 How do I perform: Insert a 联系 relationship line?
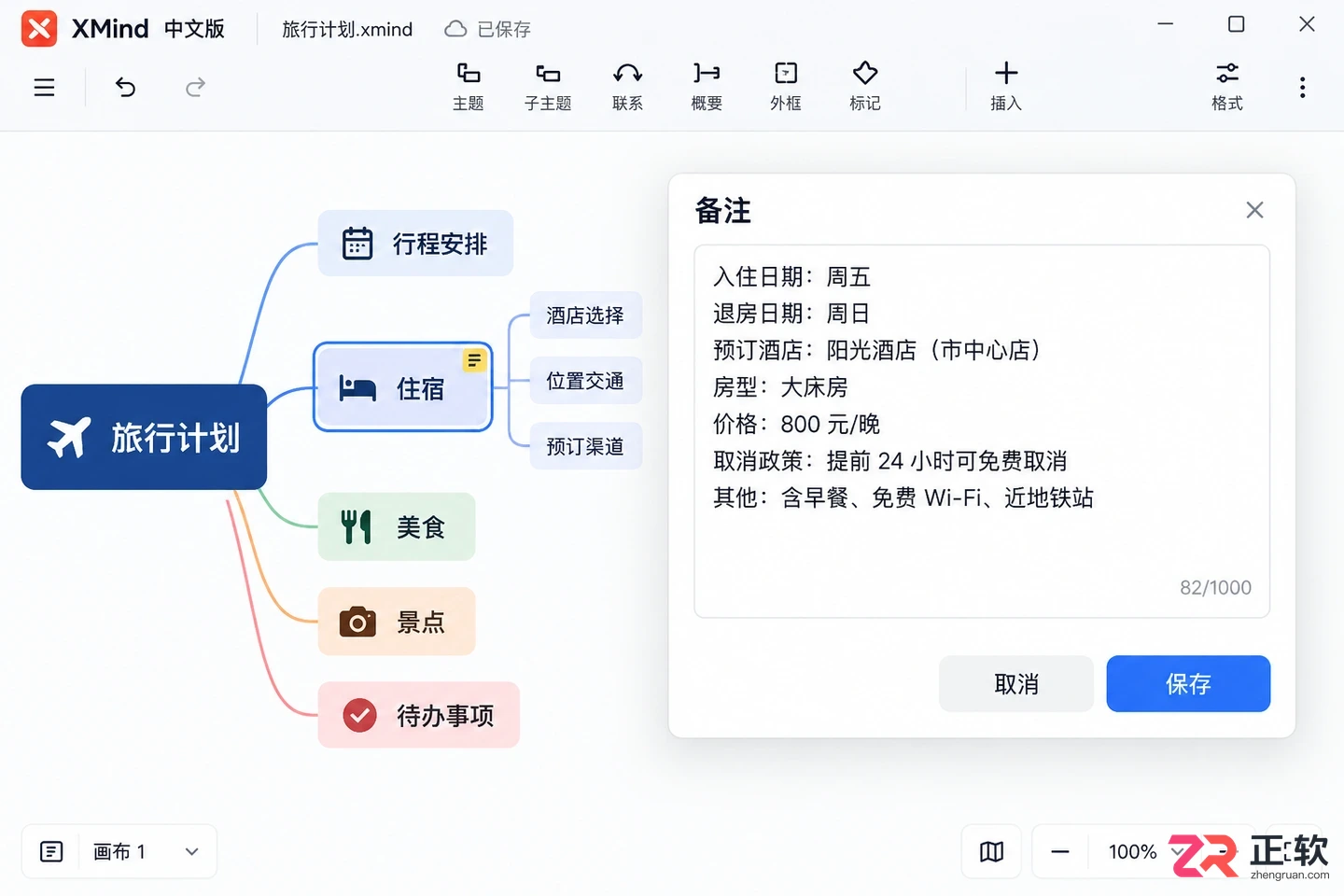coord(627,87)
